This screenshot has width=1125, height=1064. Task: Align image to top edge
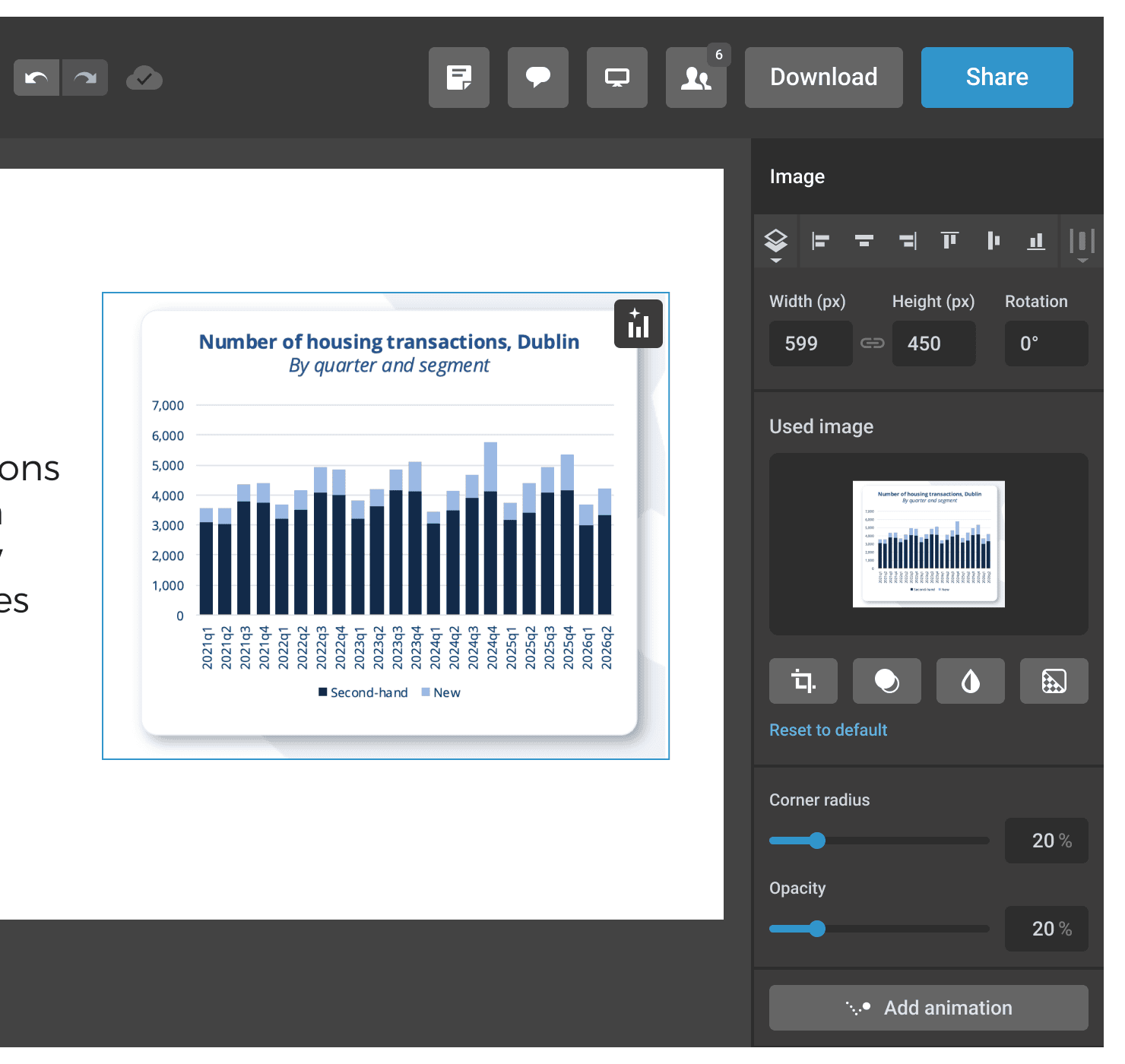click(950, 241)
